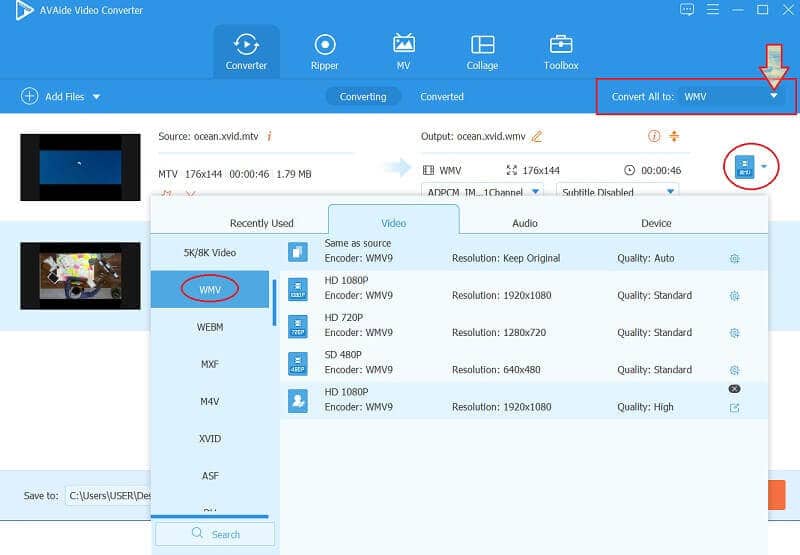Switch to the Recently Used tab
The width and height of the screenshot is (800, 555).
(x=262, y=223)
